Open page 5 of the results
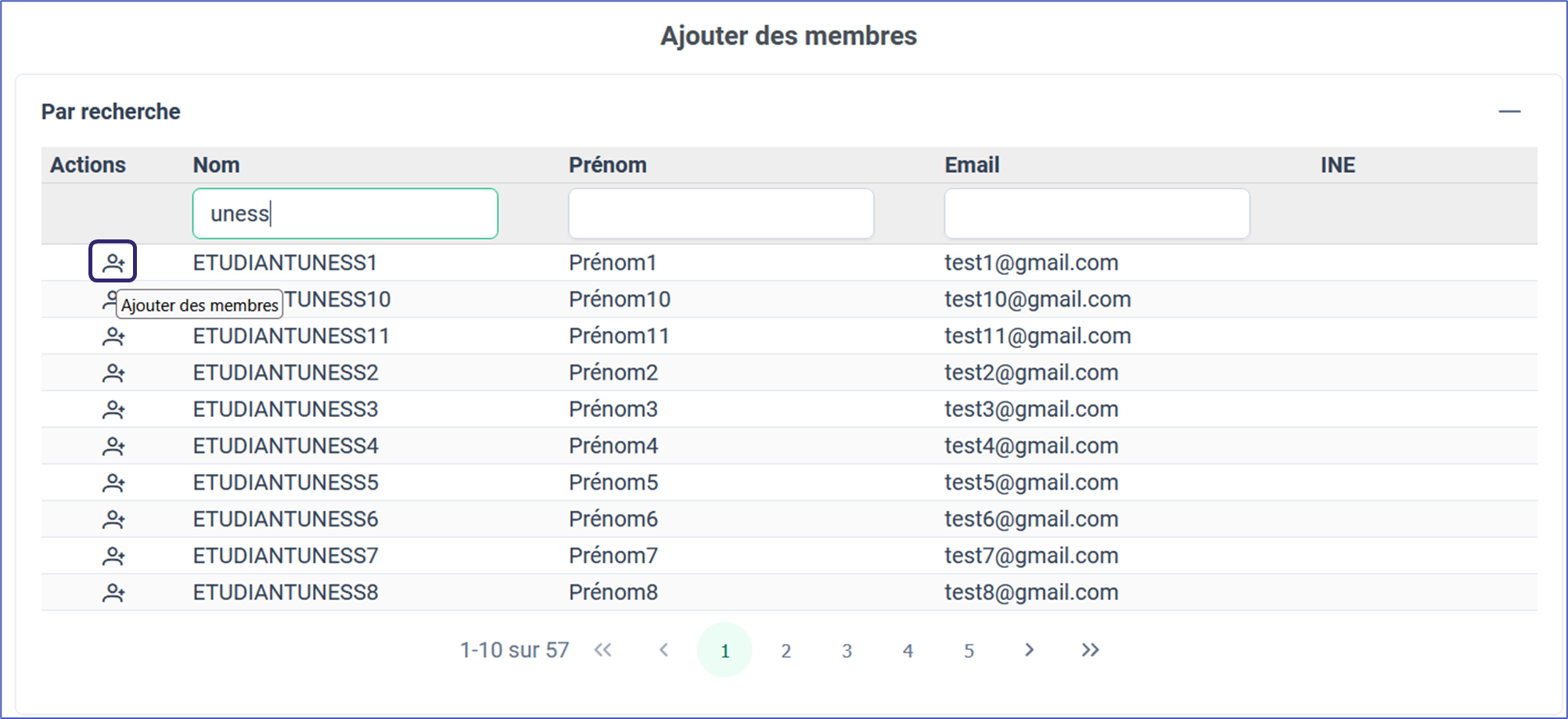Screen dimensions: 1568x719 [x=969, y=651]
